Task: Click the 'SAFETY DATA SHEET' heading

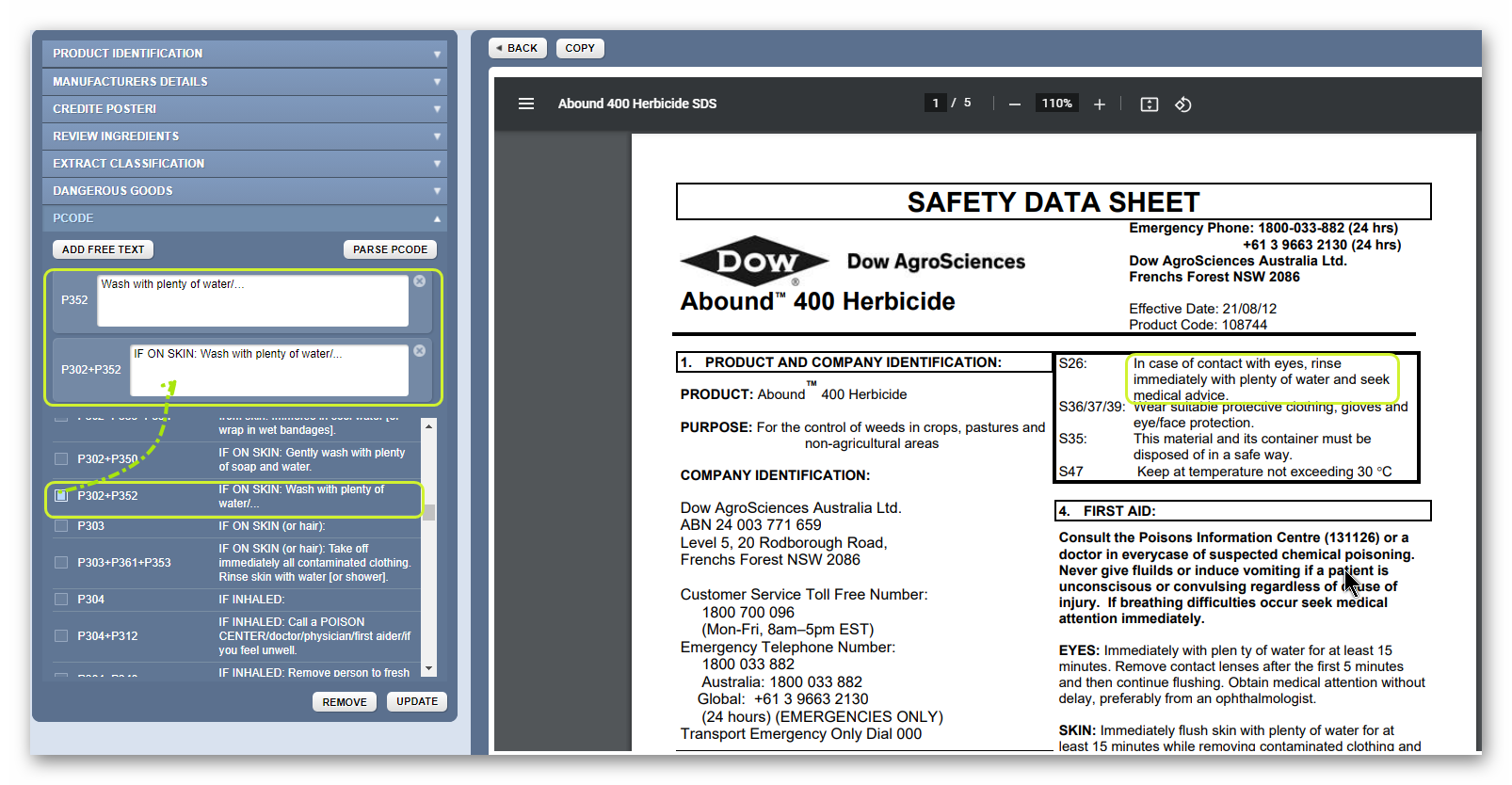Action: [x=1054, y=202]
